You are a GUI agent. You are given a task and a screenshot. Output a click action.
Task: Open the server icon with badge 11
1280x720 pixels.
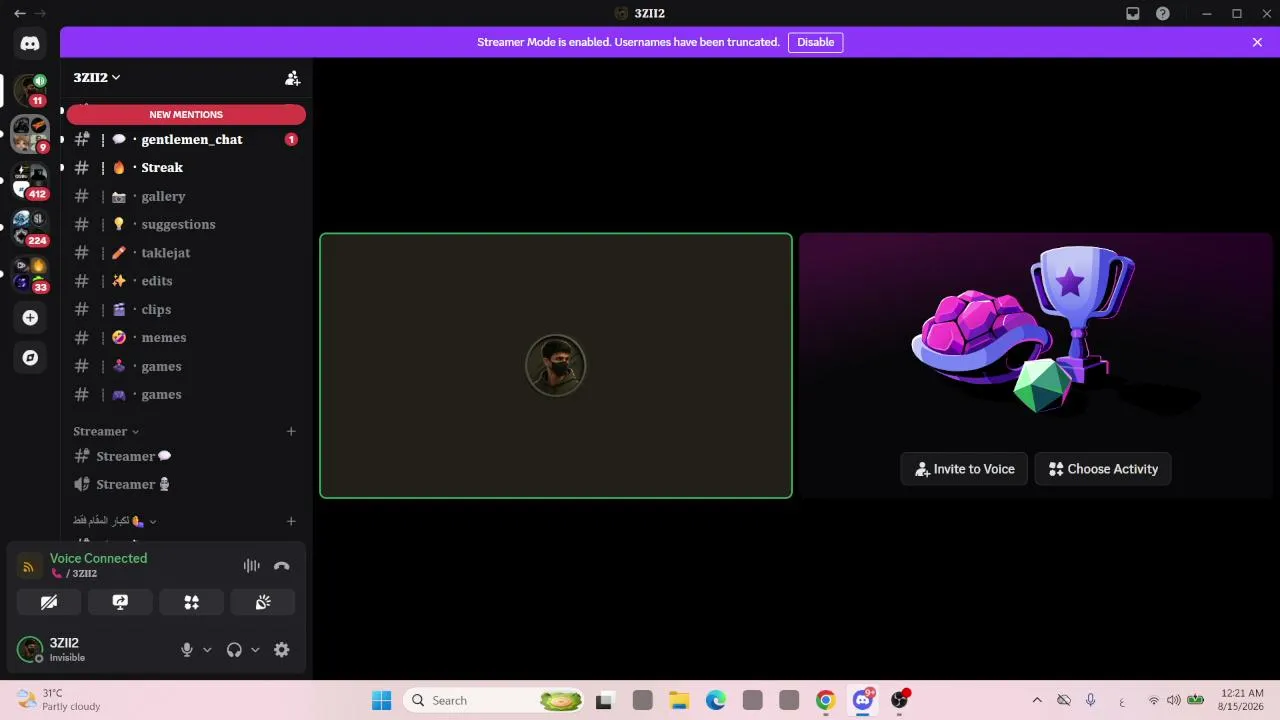click(x=30, y=90)
